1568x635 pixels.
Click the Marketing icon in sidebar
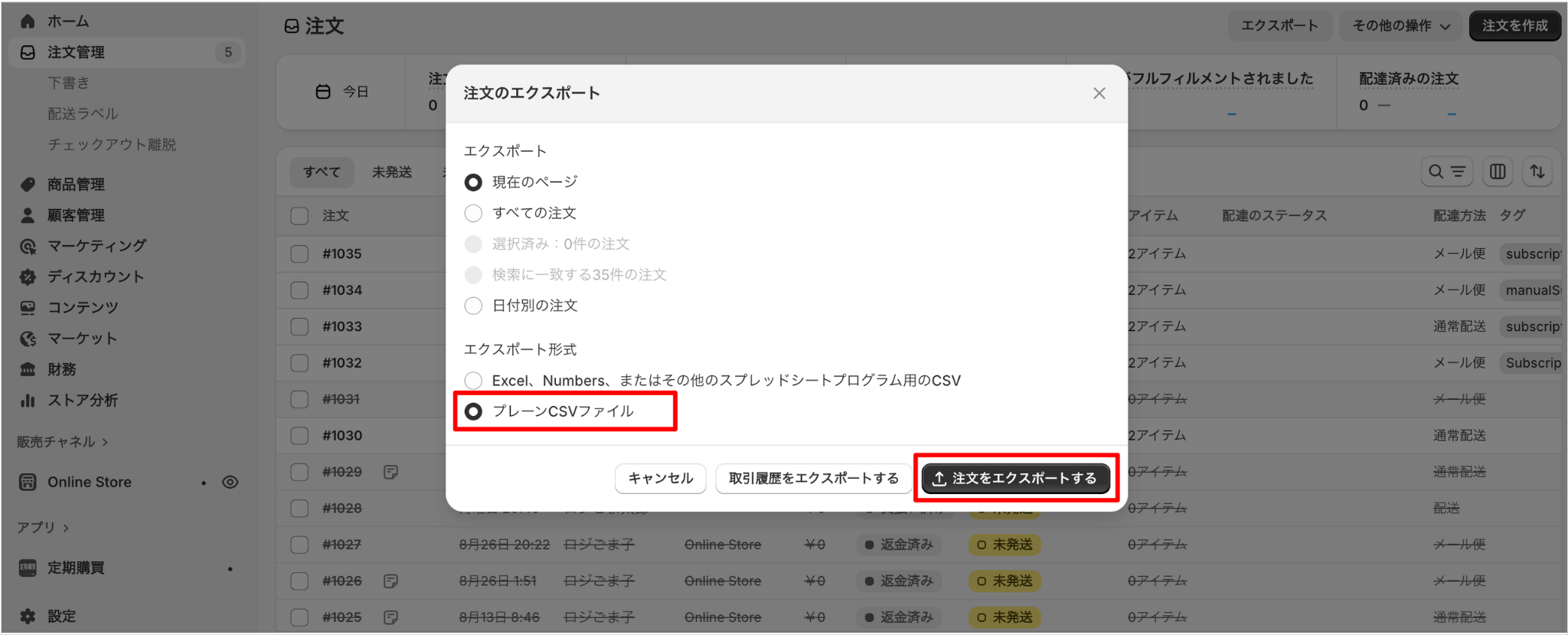coord(28,246)
